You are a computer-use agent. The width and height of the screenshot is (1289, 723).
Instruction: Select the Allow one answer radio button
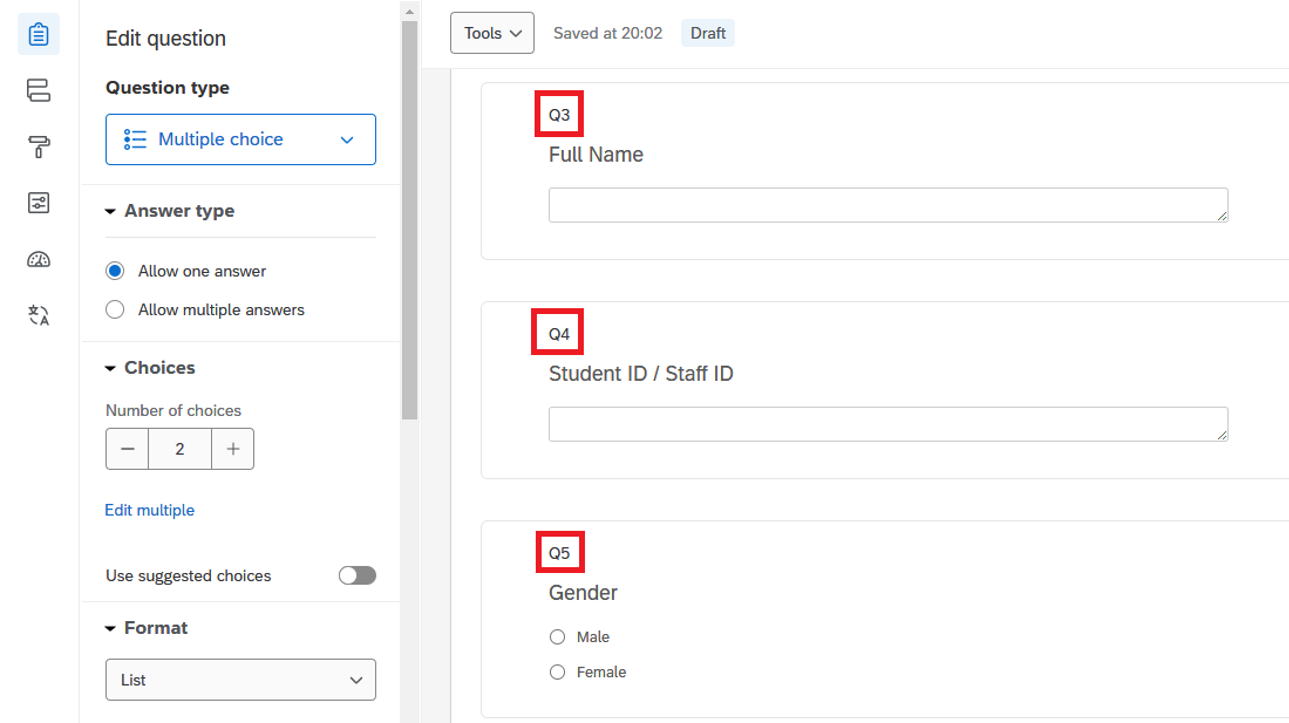(x=115, y=271)
